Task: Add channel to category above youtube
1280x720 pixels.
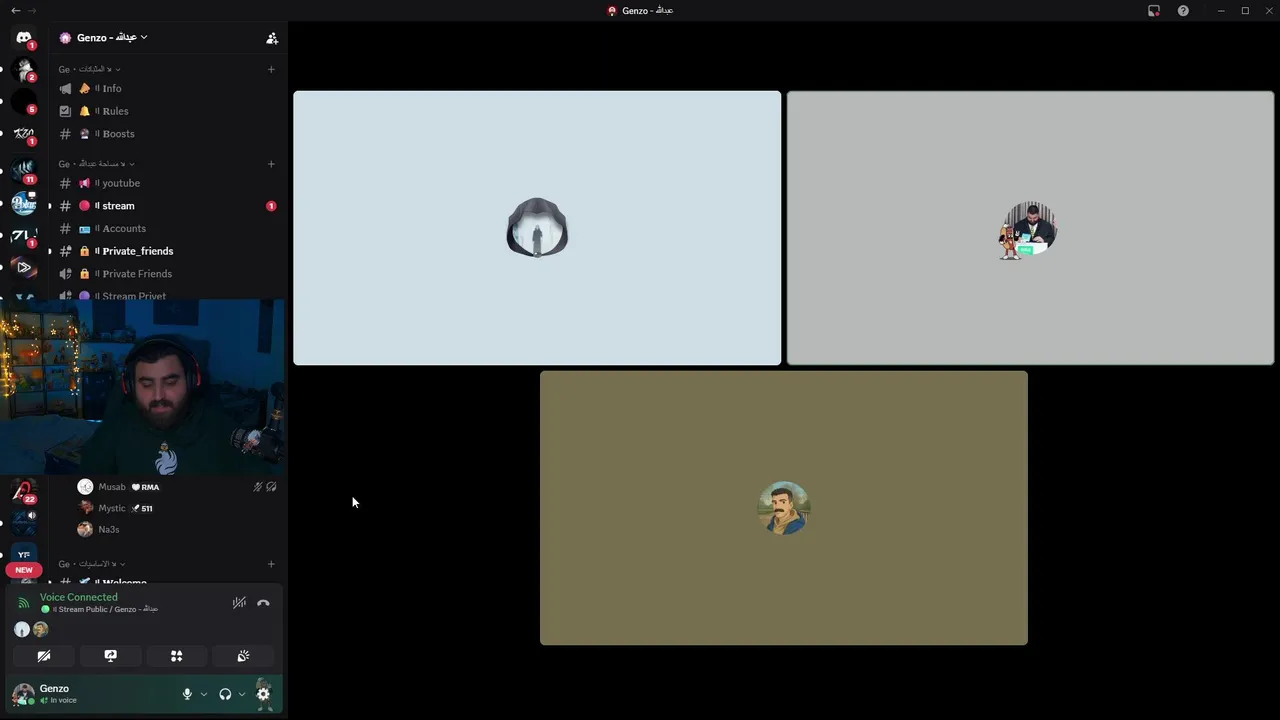Action: point(271,164)
